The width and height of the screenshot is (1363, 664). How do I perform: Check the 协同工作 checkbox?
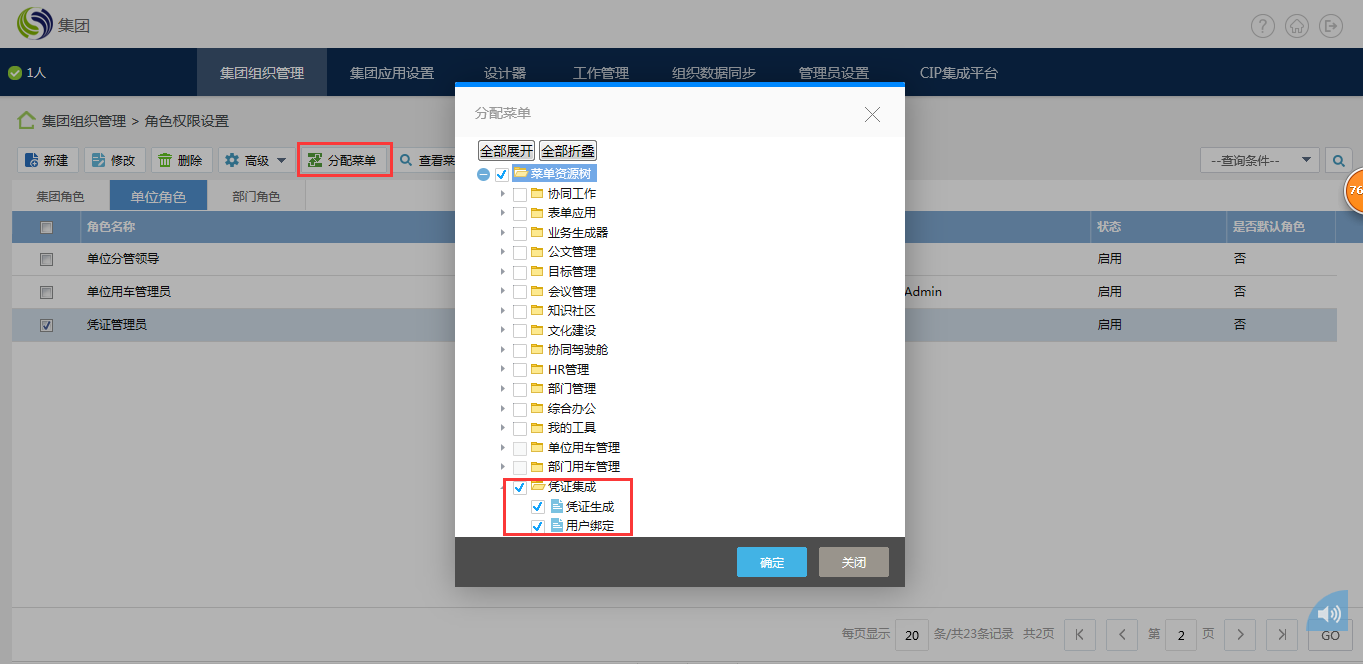tap(520, 194)
